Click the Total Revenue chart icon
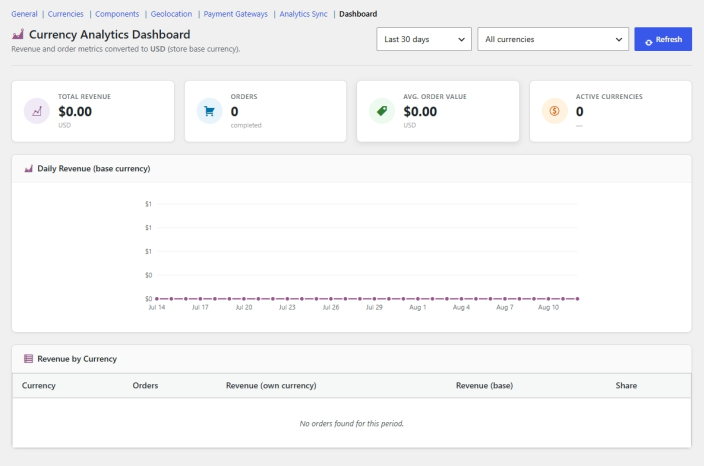The width and height of the screenshot is (704, 466). 37,111
